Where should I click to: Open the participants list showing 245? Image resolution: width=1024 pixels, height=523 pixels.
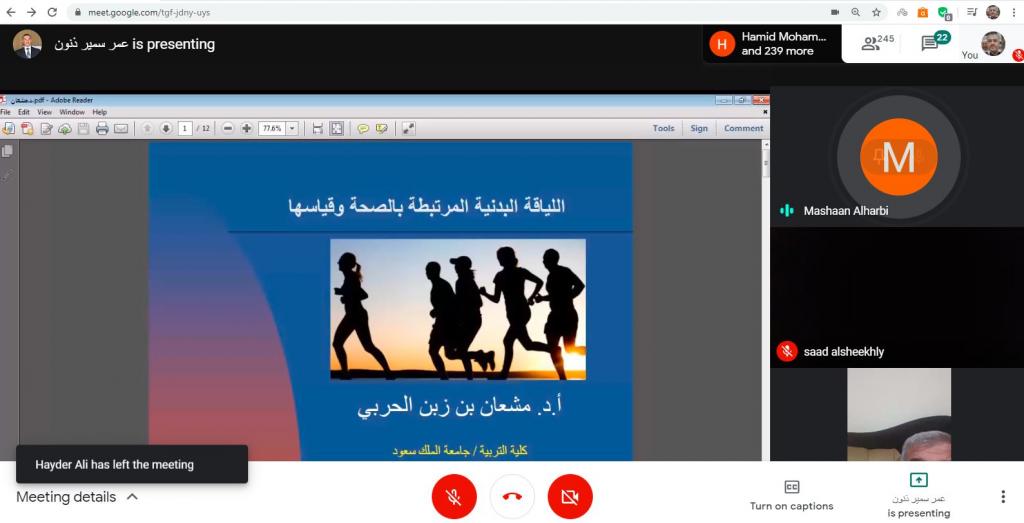(877, 43)
